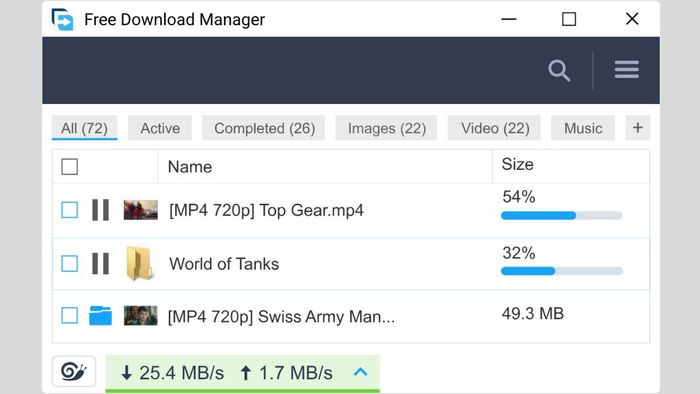Click the Top Gear video thumbnail
The width and height of the screenshot is (700, 394).
[141, 210]
